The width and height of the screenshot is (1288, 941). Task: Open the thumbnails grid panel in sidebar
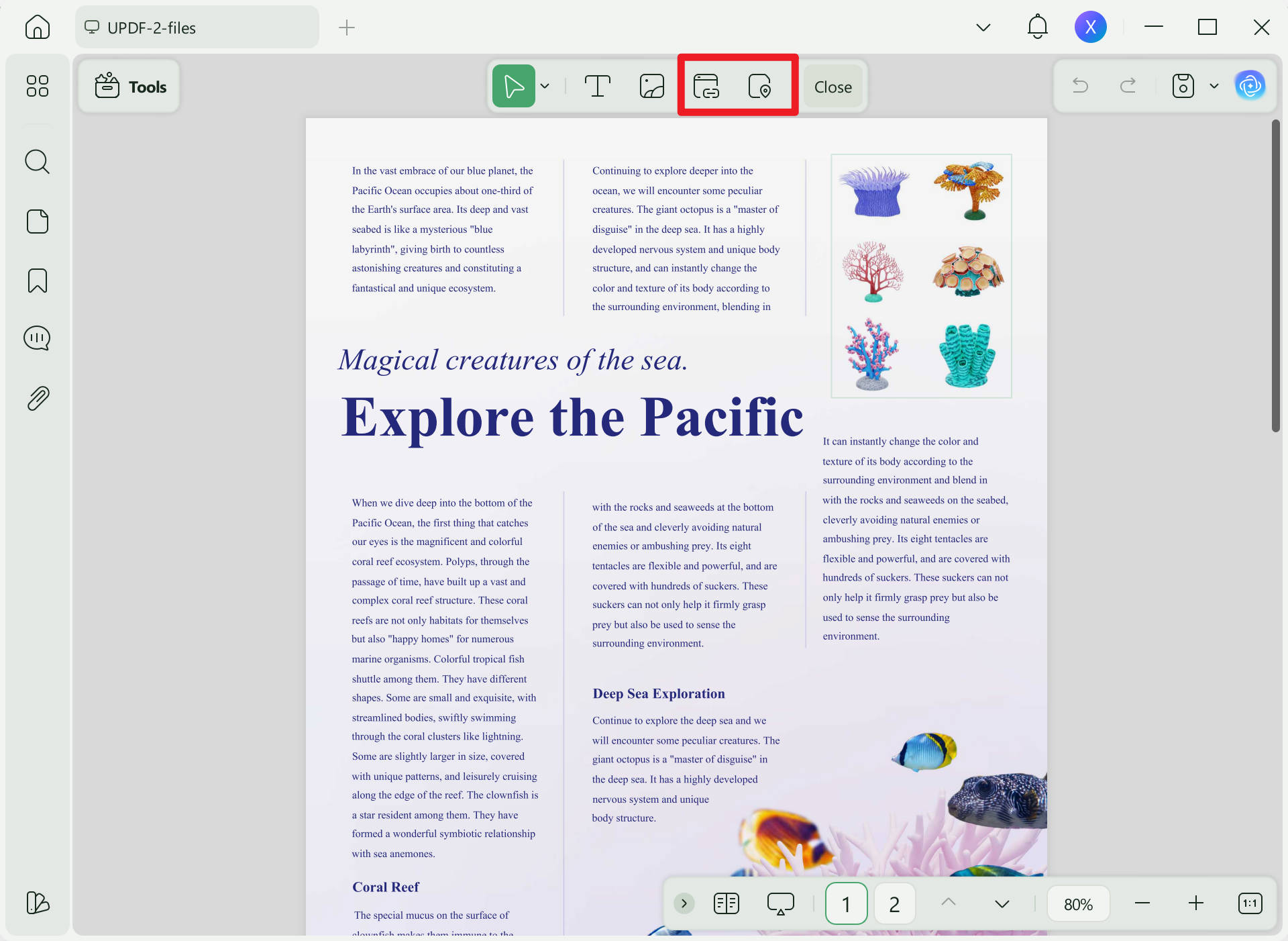pyautogui.click(x=38, y=86)
